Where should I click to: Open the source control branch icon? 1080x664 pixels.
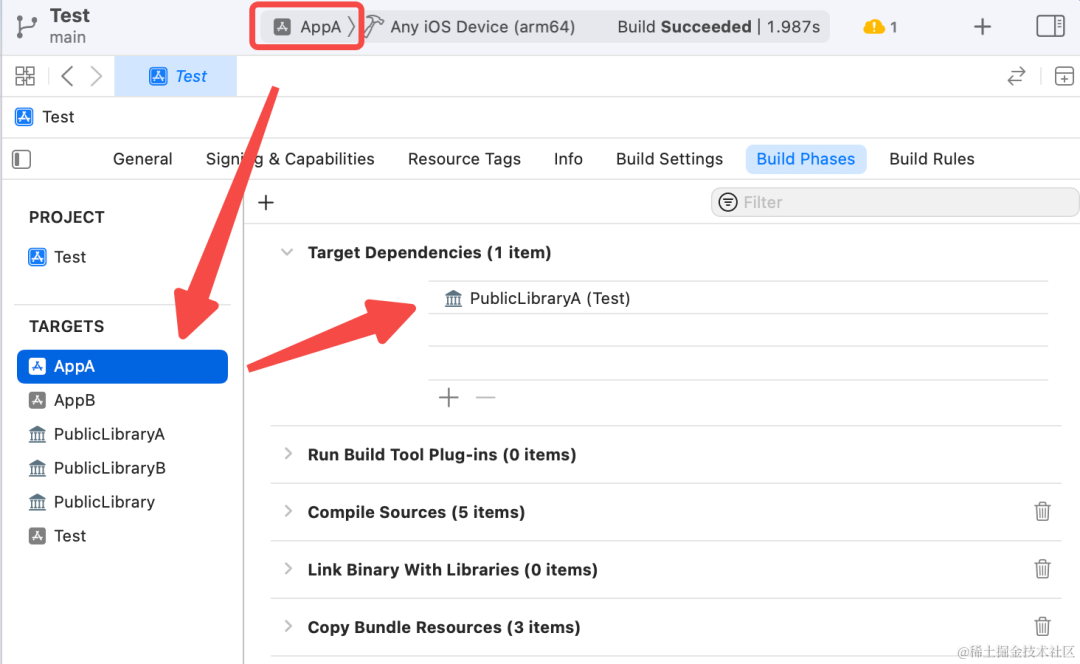26,26
